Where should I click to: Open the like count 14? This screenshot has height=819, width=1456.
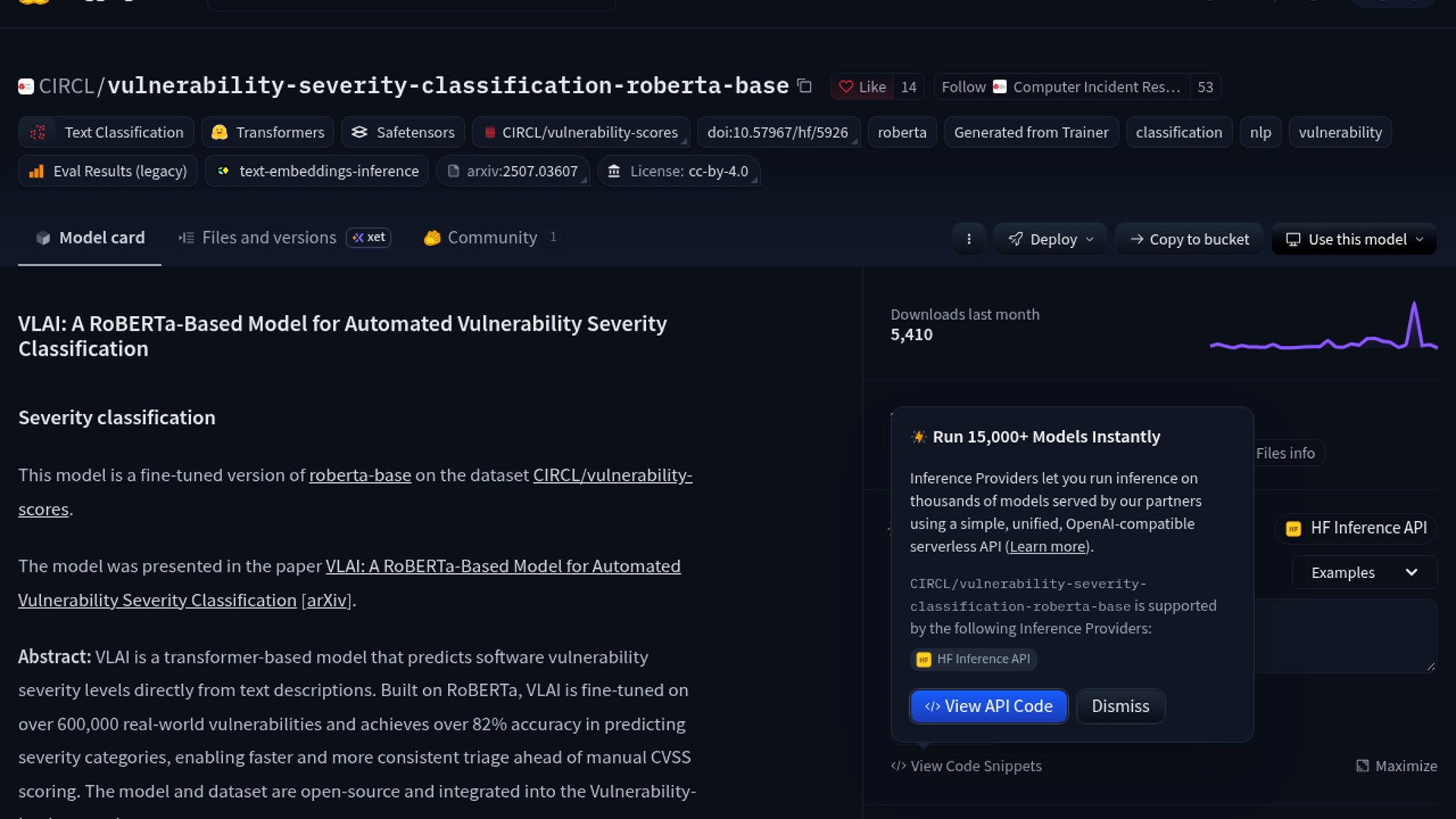tap(908, 87)
